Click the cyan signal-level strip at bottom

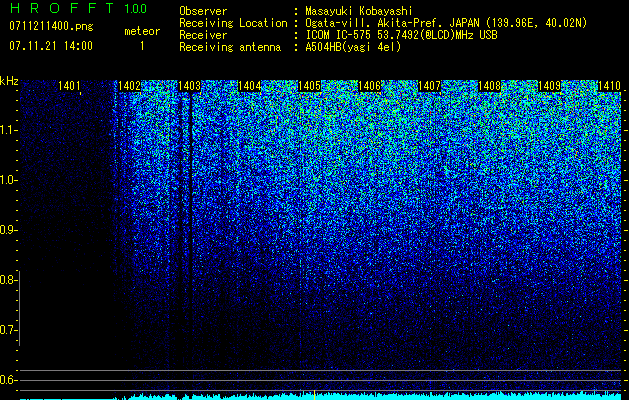321,397
